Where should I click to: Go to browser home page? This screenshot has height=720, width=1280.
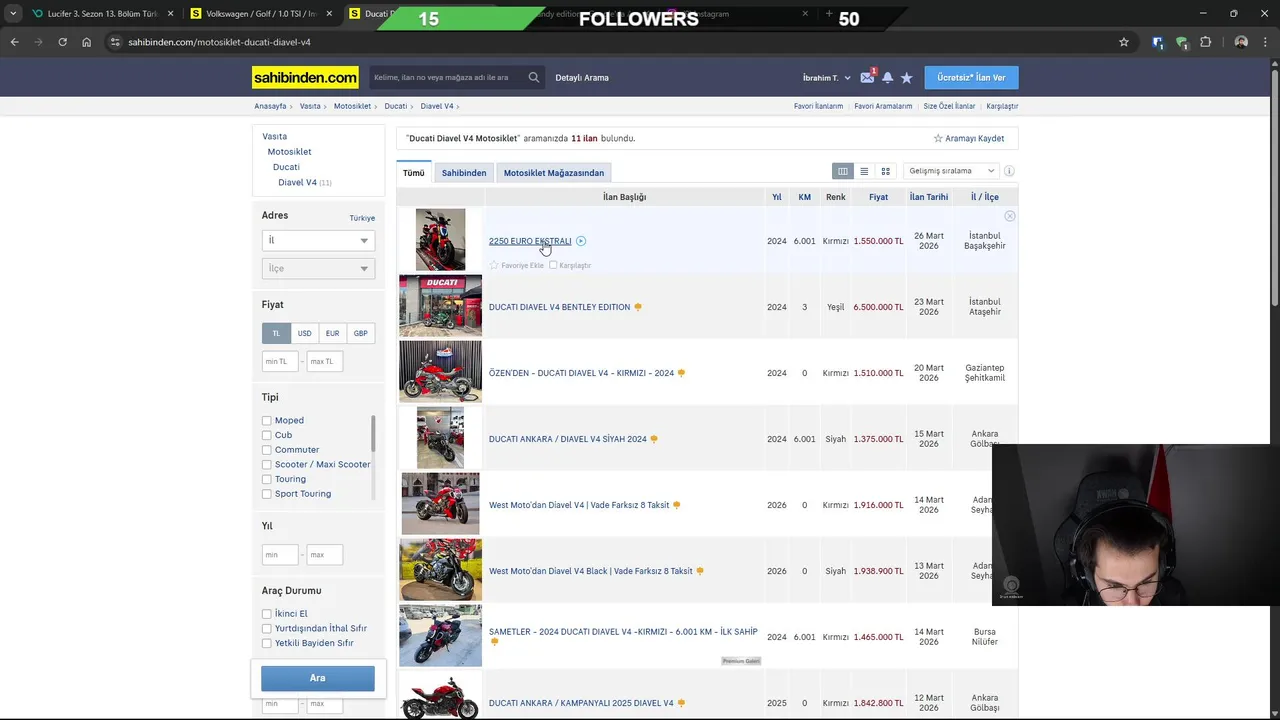click(86, 42)
